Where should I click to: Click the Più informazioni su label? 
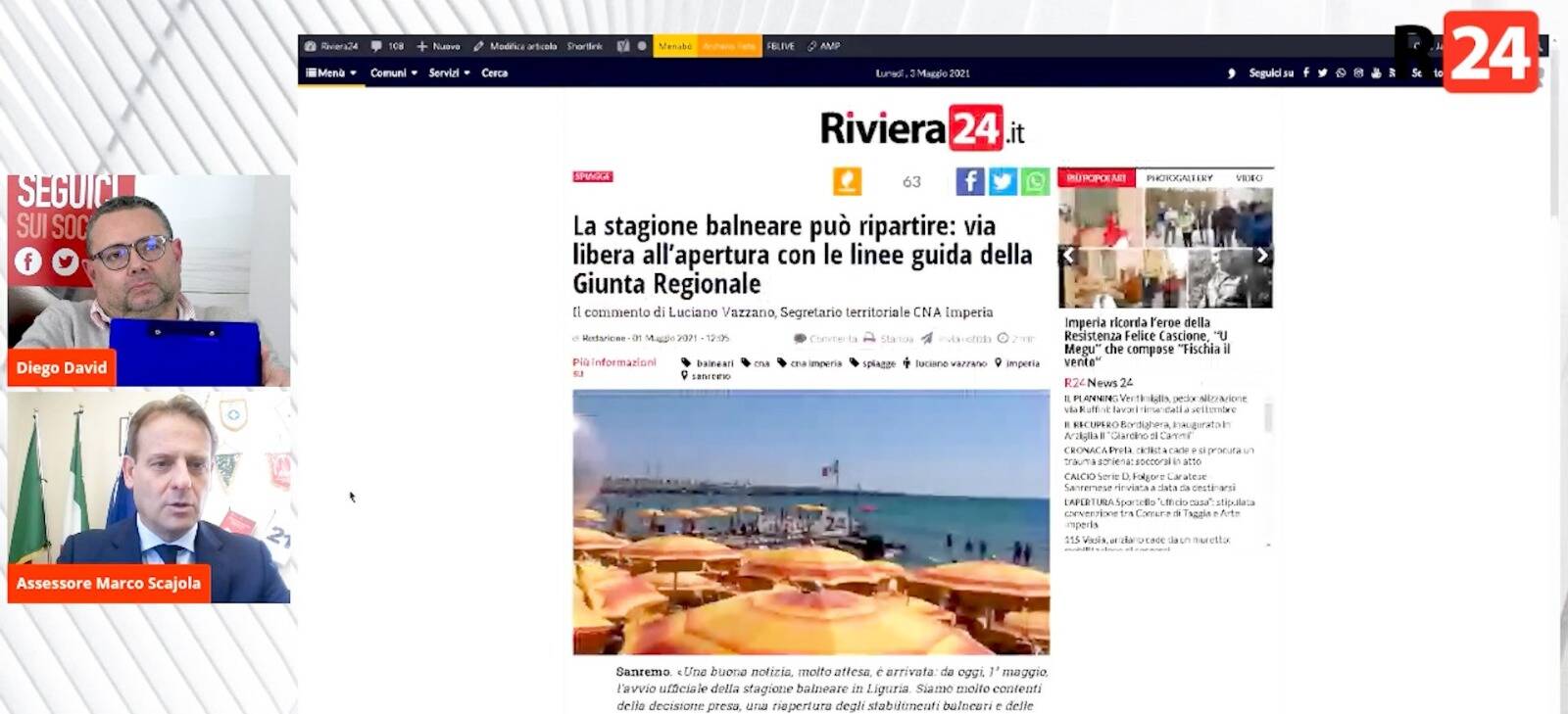(x=614, y=367)
